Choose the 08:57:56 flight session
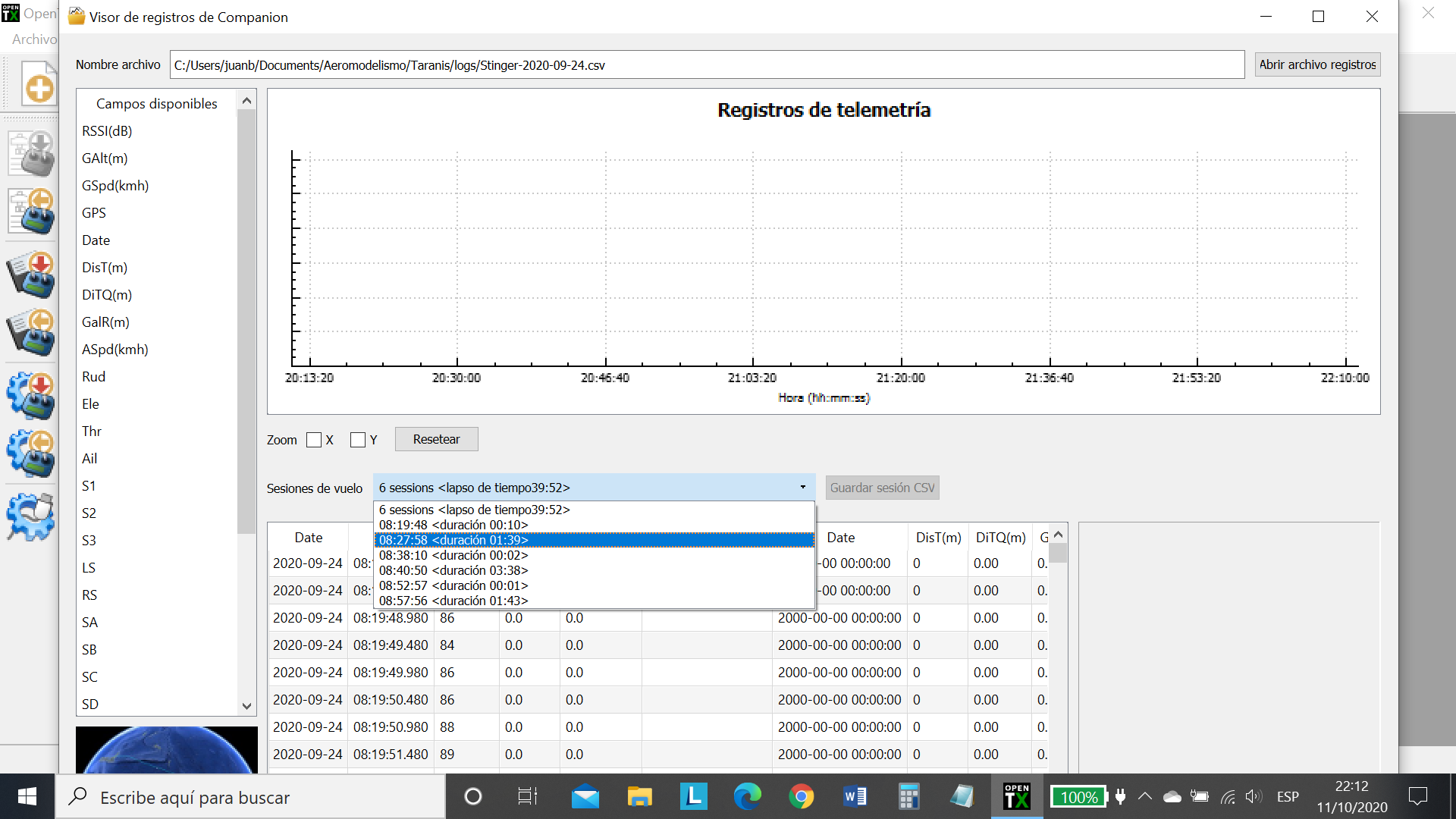The height and width of the screenshot is (819, 1456). (x=453, y=601)
